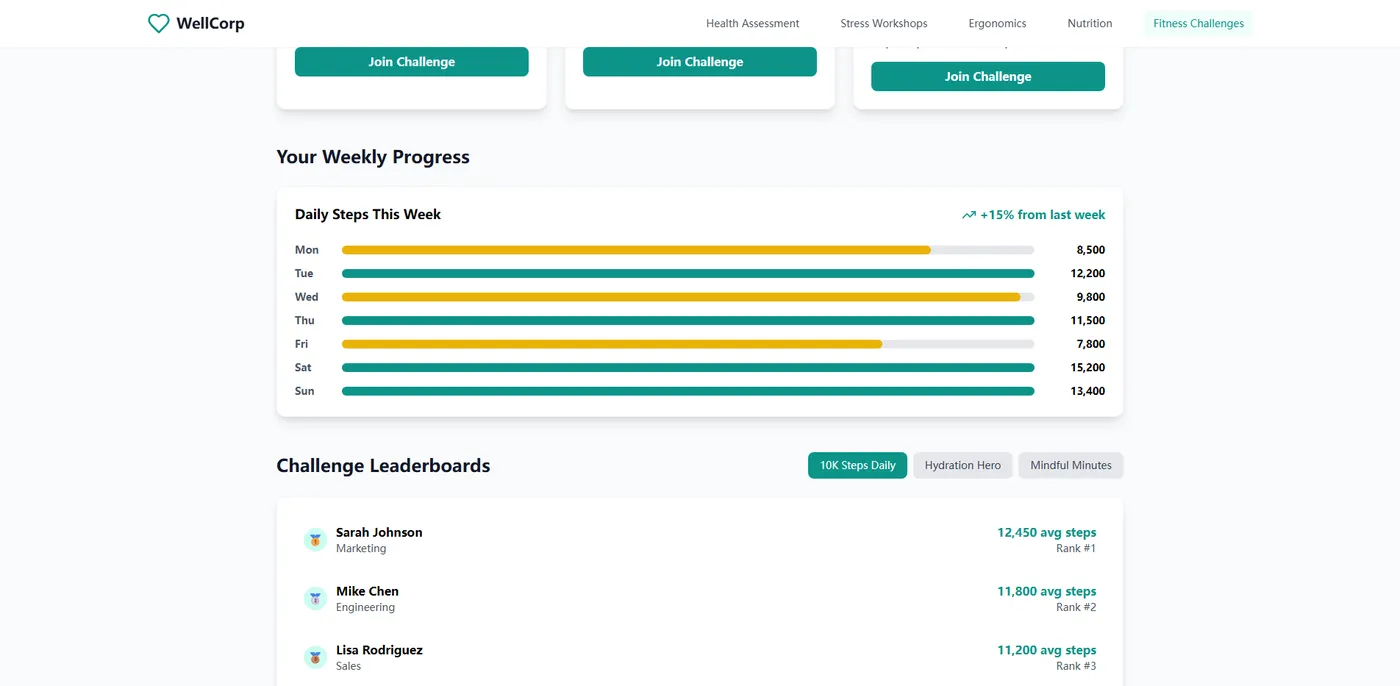The image size is (1400, 686).
Task: Click Sunday's green steps progress bar
Action: pyautogui.click(x=688, y=391)
